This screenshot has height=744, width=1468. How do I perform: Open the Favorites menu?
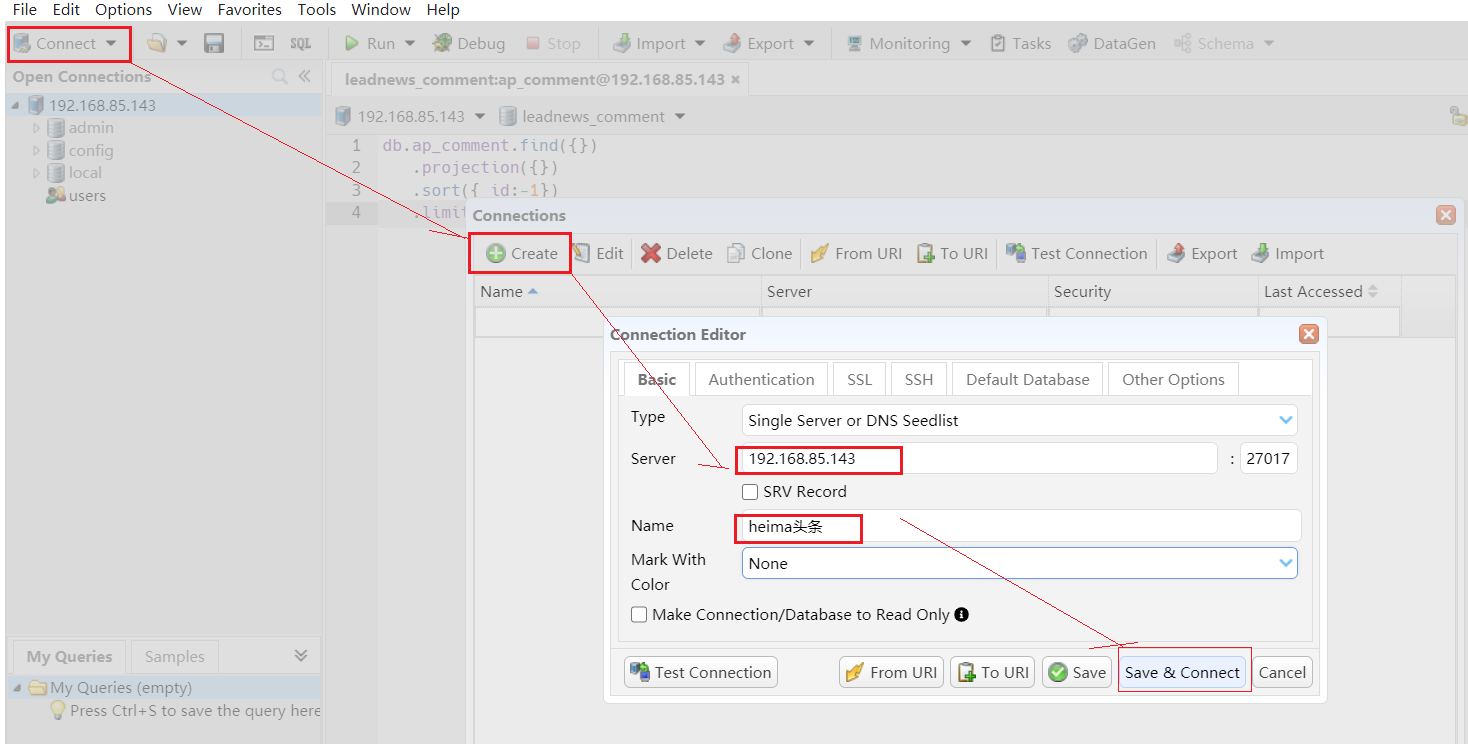pyautogui.click(x=250, y=10)
